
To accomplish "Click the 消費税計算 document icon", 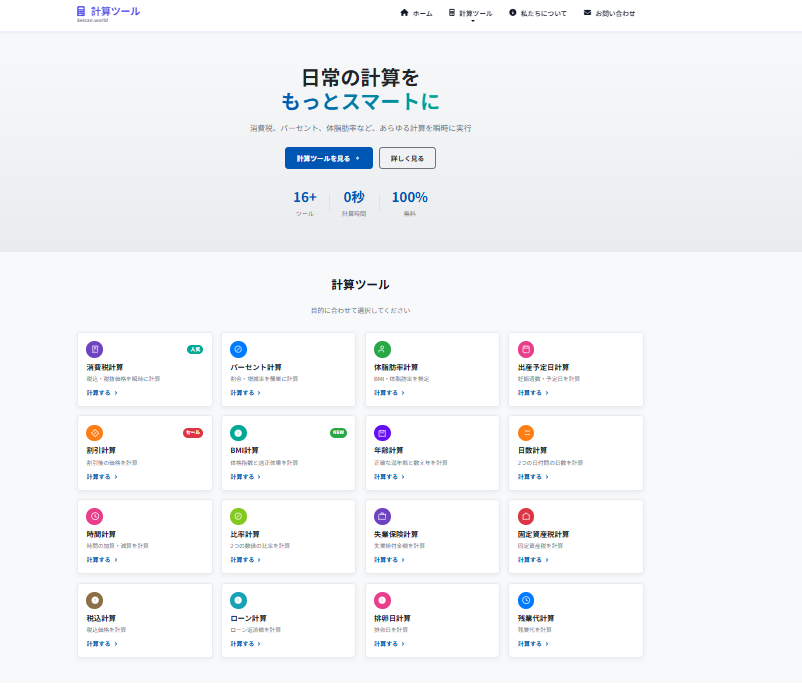I will coord(92,349).
